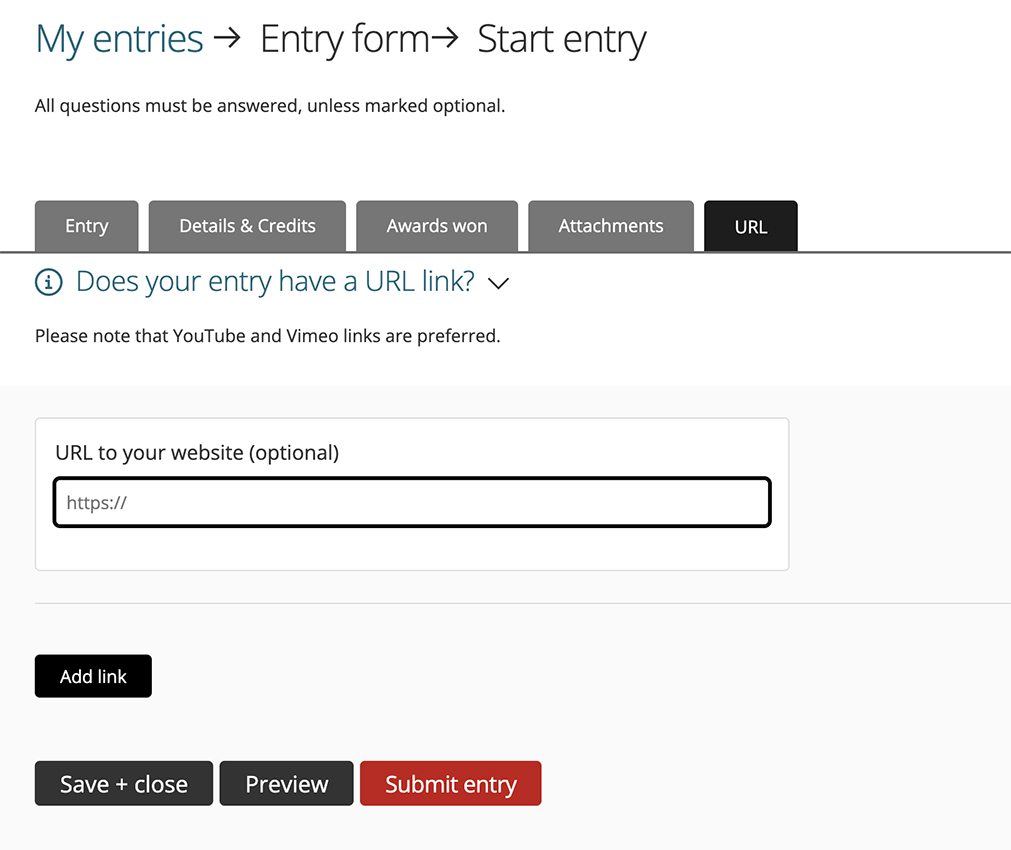Click the YouTube and Vimeo preference note
The width and height of the screenshot is (1011, 850).
268,336
